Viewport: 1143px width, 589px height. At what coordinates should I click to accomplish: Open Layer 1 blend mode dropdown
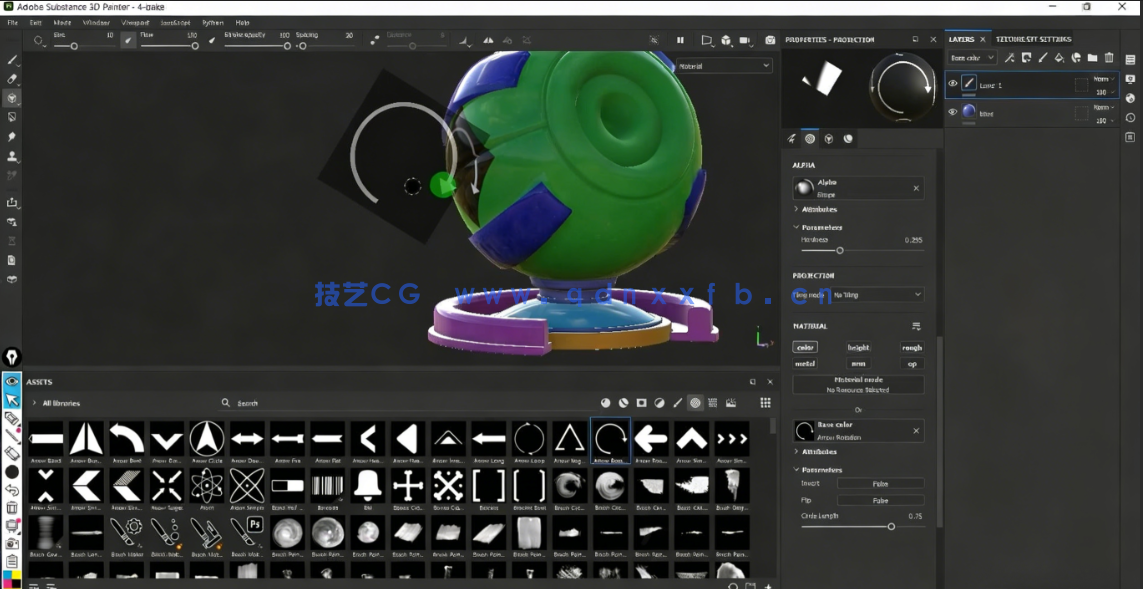1100,77
